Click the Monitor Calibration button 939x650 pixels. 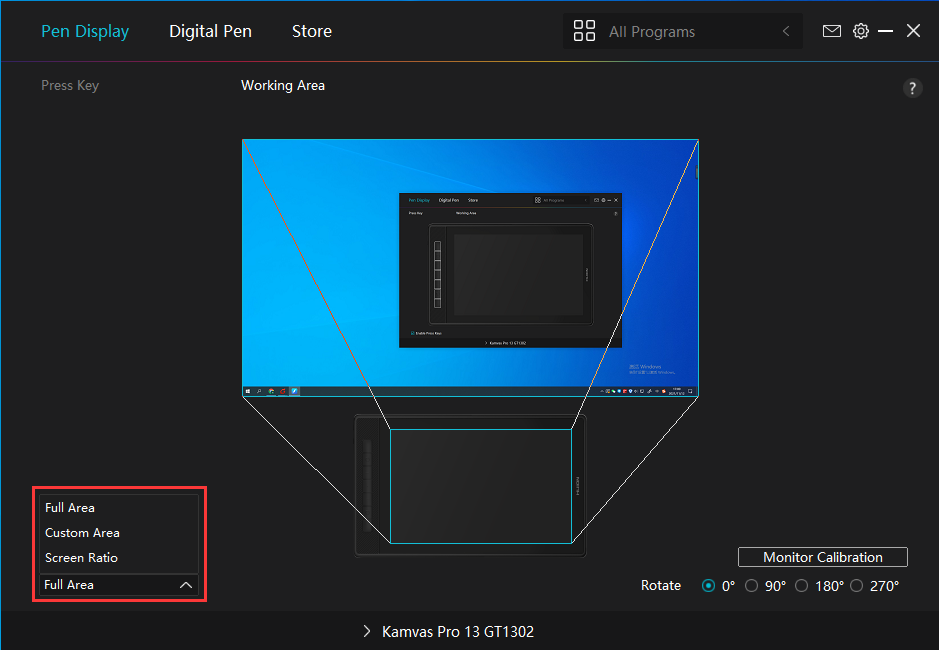[x=823, y=557]
